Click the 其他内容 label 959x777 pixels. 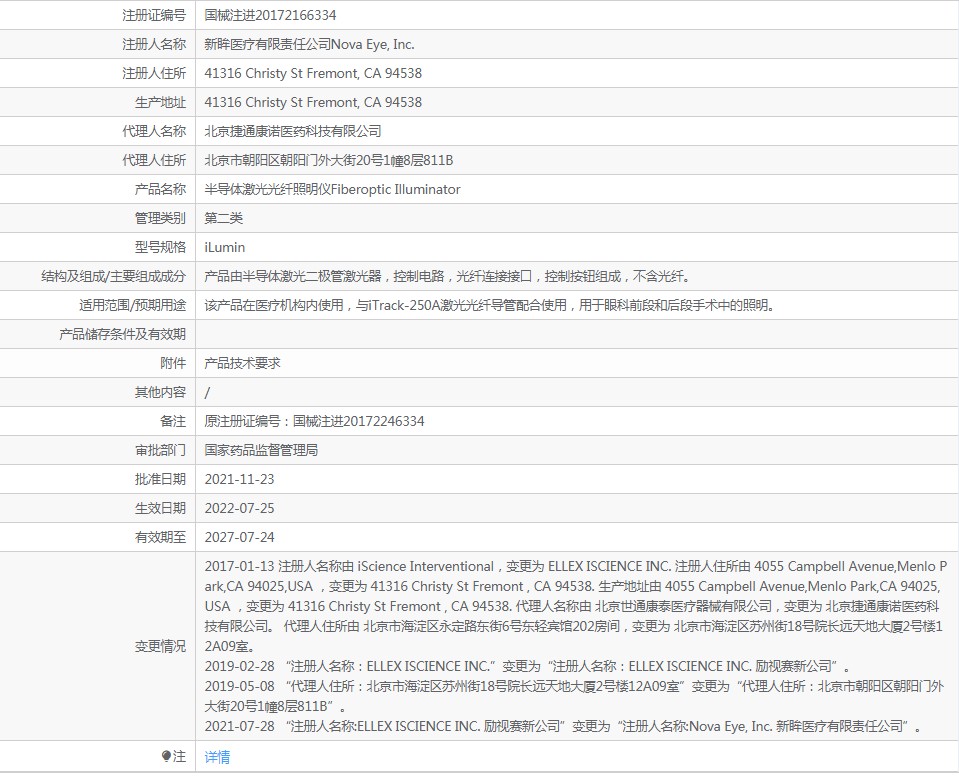pos(160,392)
